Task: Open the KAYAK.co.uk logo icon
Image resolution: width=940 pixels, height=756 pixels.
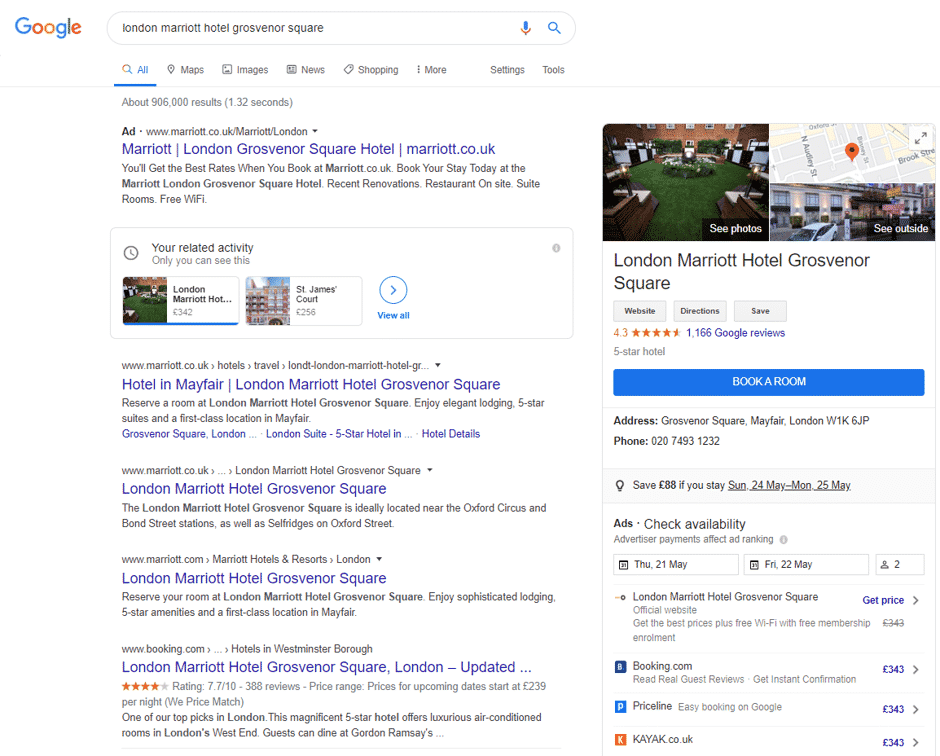Action: point(620,740)
